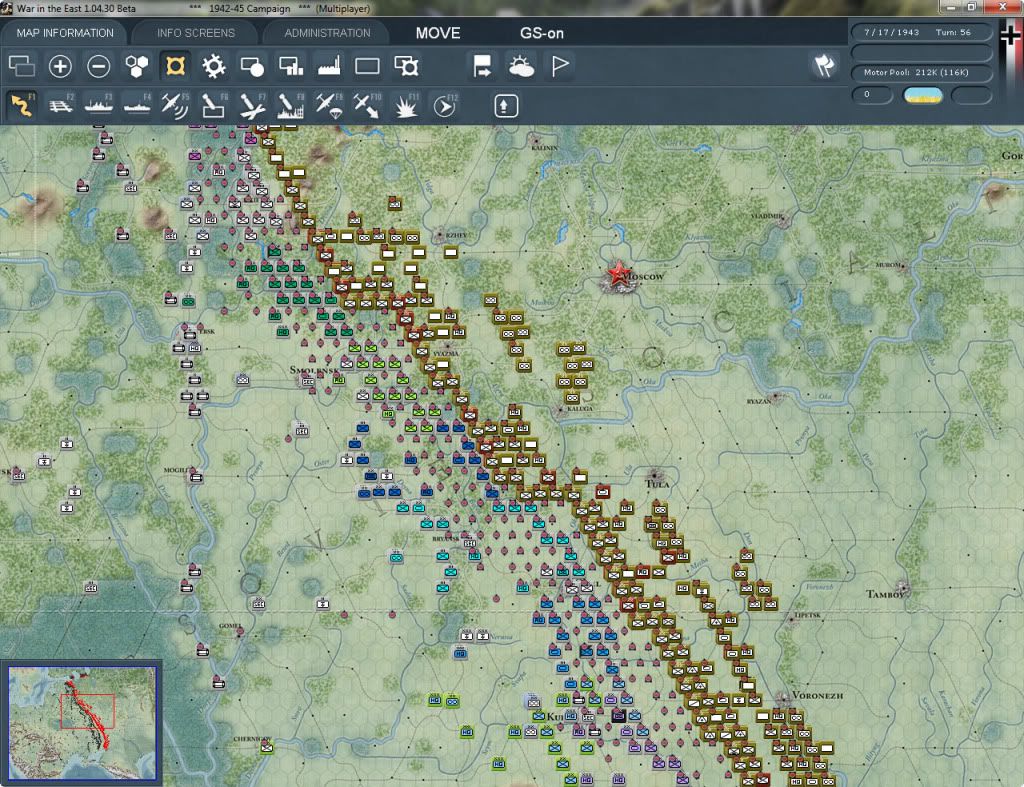This screenshot has width=1024, height=787.
Task: Click the rectangle-with-gear toolbar icon
Action: pyautogui.click(x=406, y=66)
